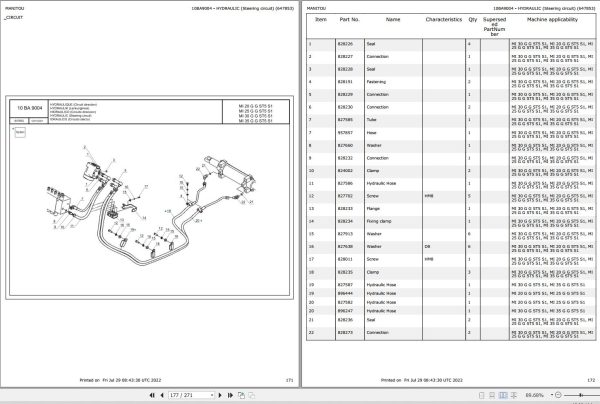600x404 pixels.
Task: Open the zoom level dropdown arrow
Action: point(552,395)
